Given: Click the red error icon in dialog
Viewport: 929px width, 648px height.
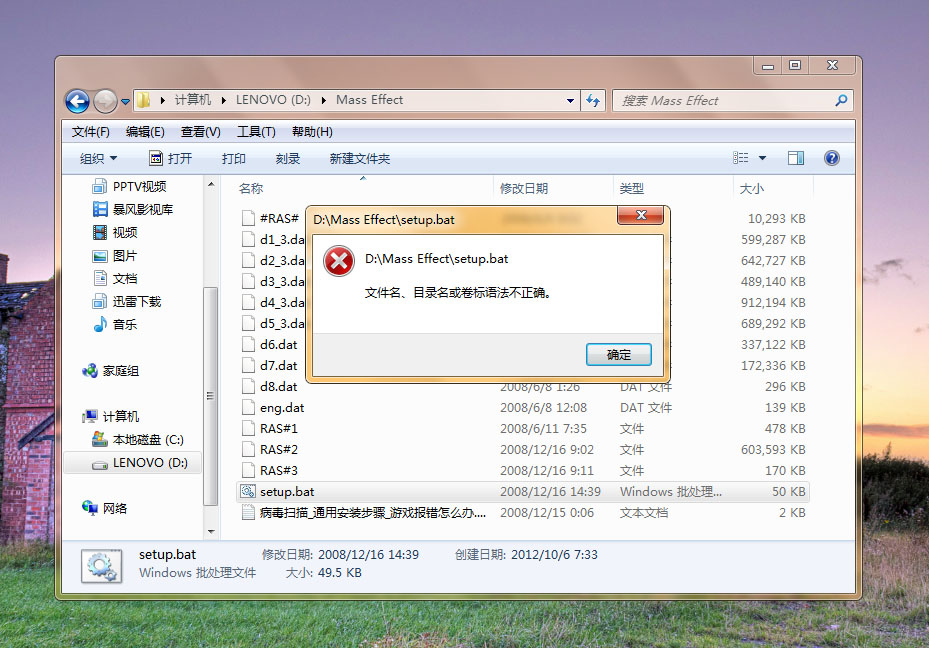Looking at the screenshot, I should coord(339,261).
